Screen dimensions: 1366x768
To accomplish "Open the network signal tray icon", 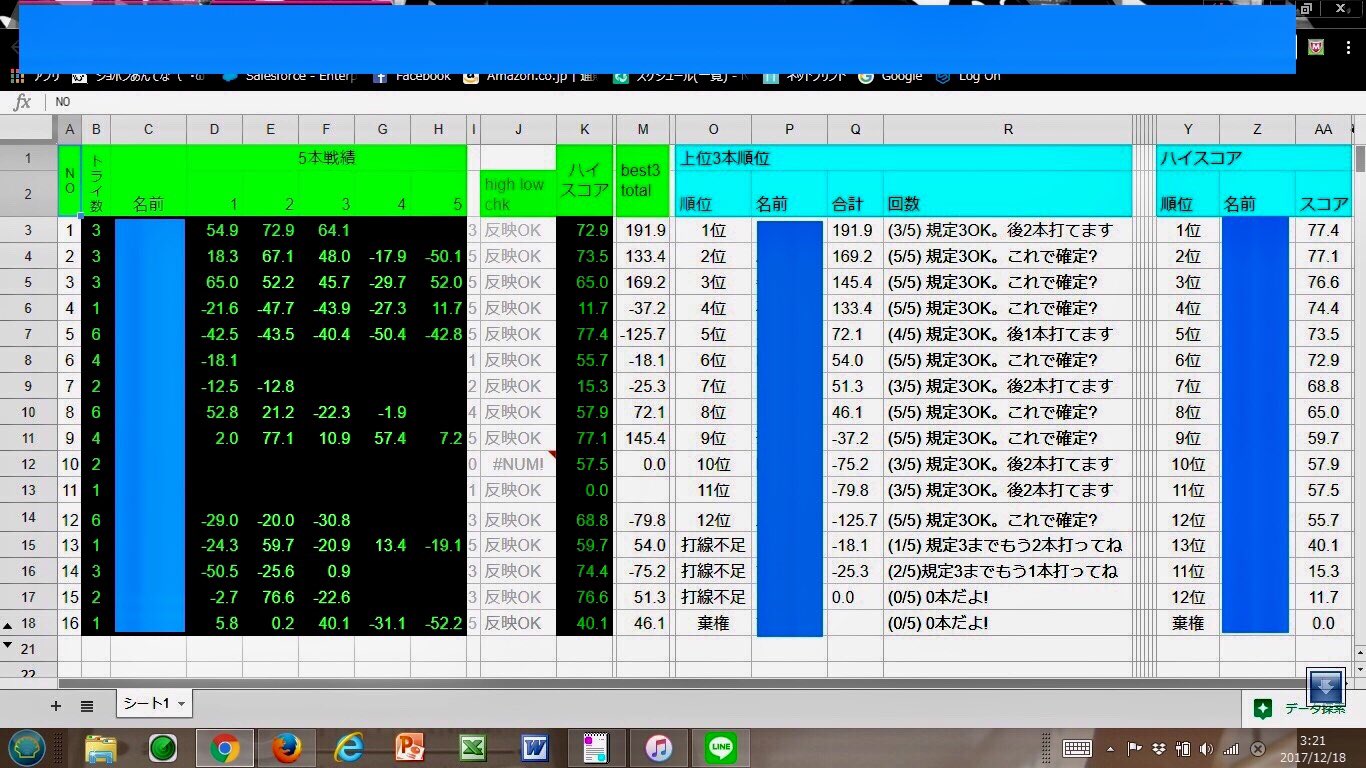I will coord(1231,748).
